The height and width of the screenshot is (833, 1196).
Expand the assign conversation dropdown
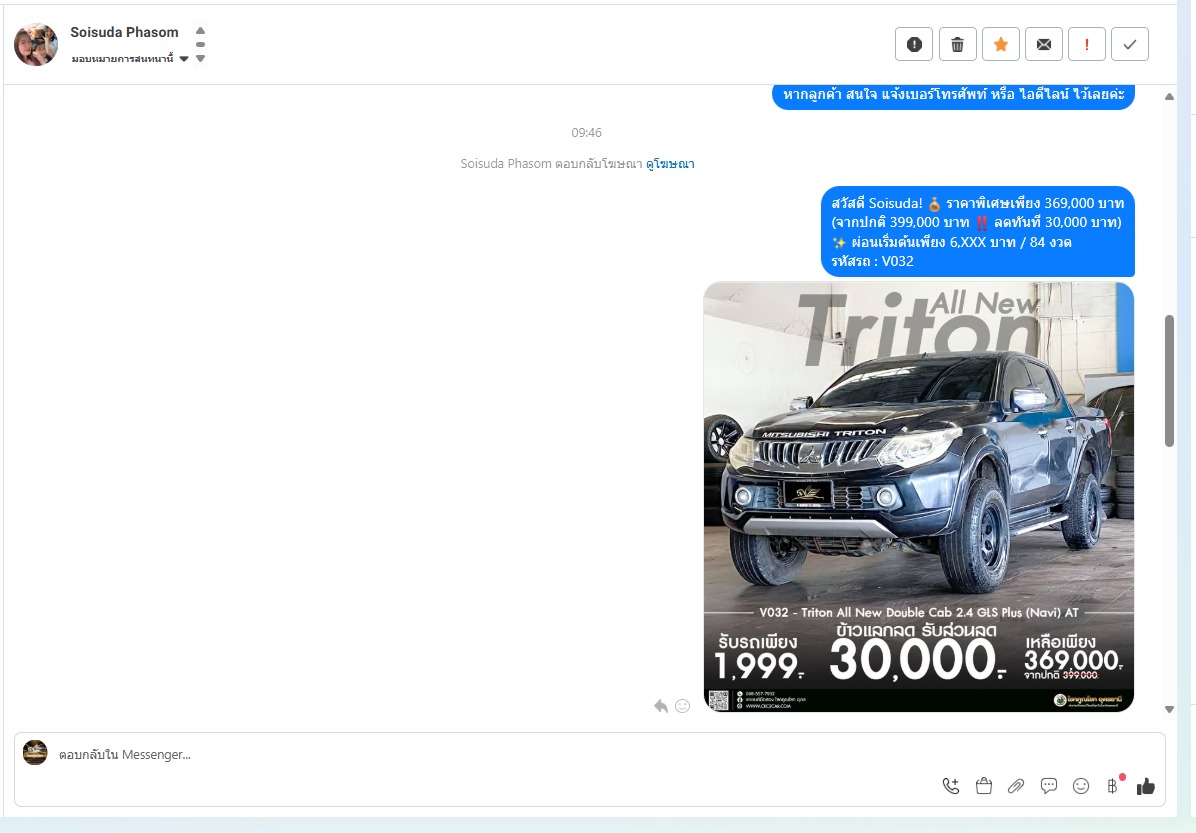pos(130,59)
